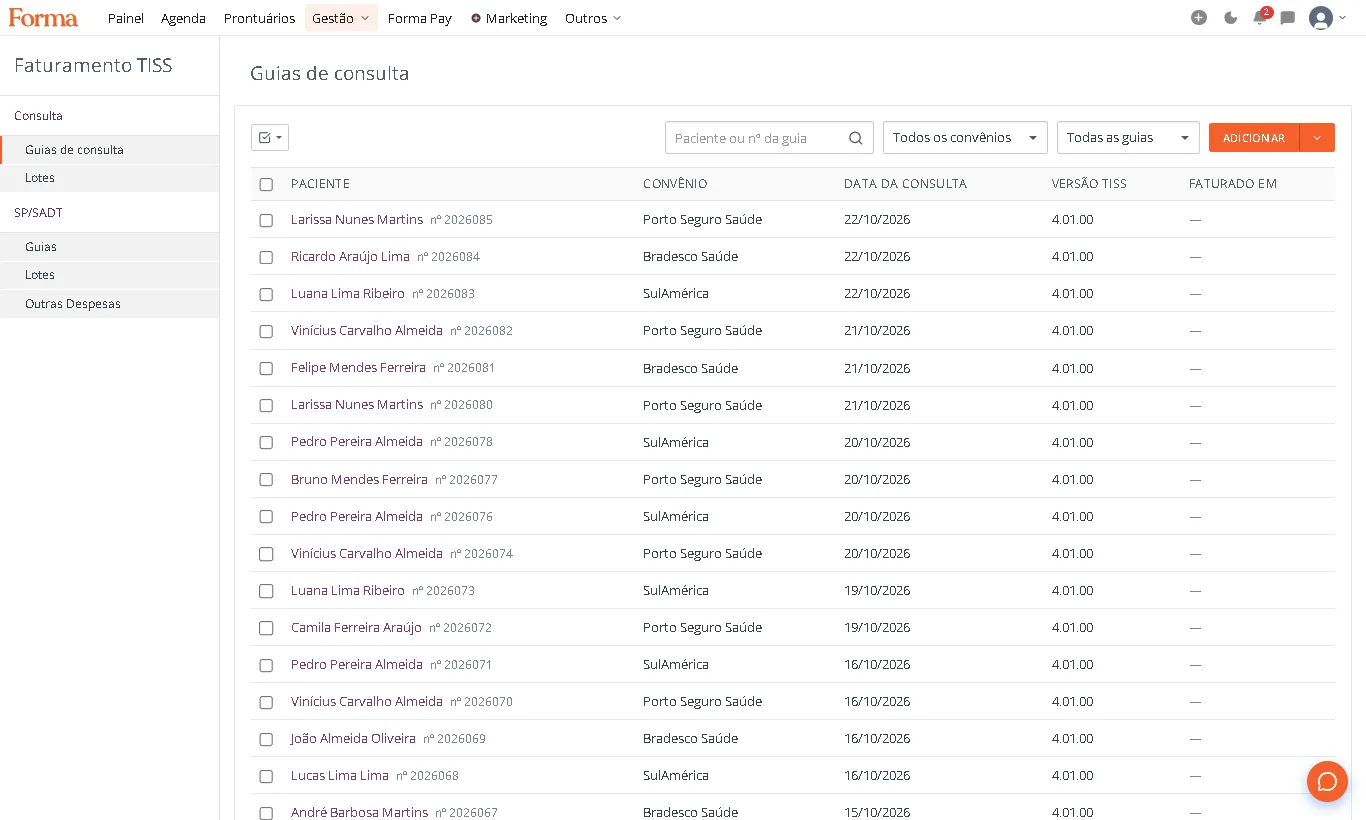Select Guias de consulta in sidebar
The height and width of the screenshot is (820, 1366).
(110, 150)
